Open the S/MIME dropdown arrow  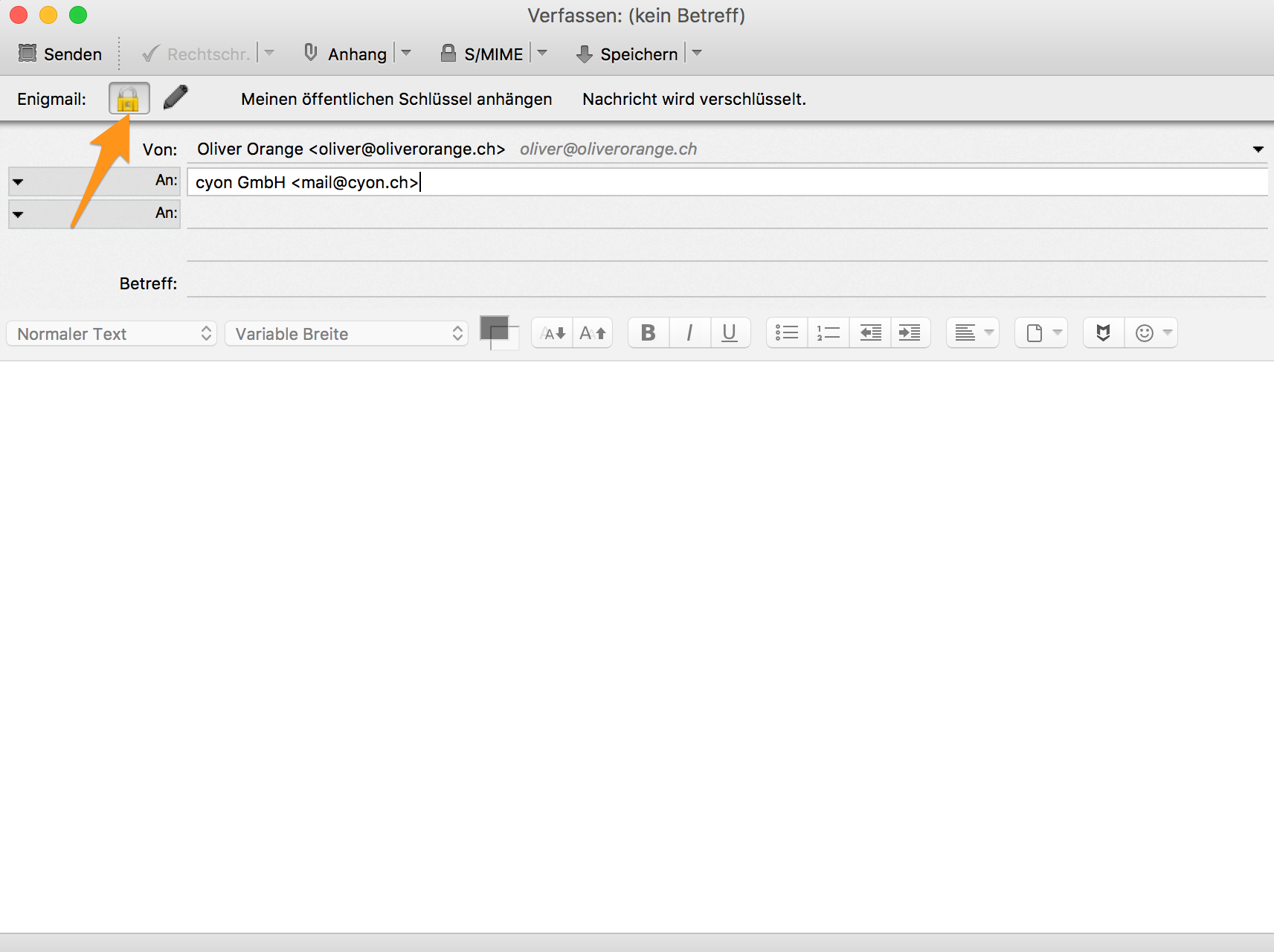(542, 53)
